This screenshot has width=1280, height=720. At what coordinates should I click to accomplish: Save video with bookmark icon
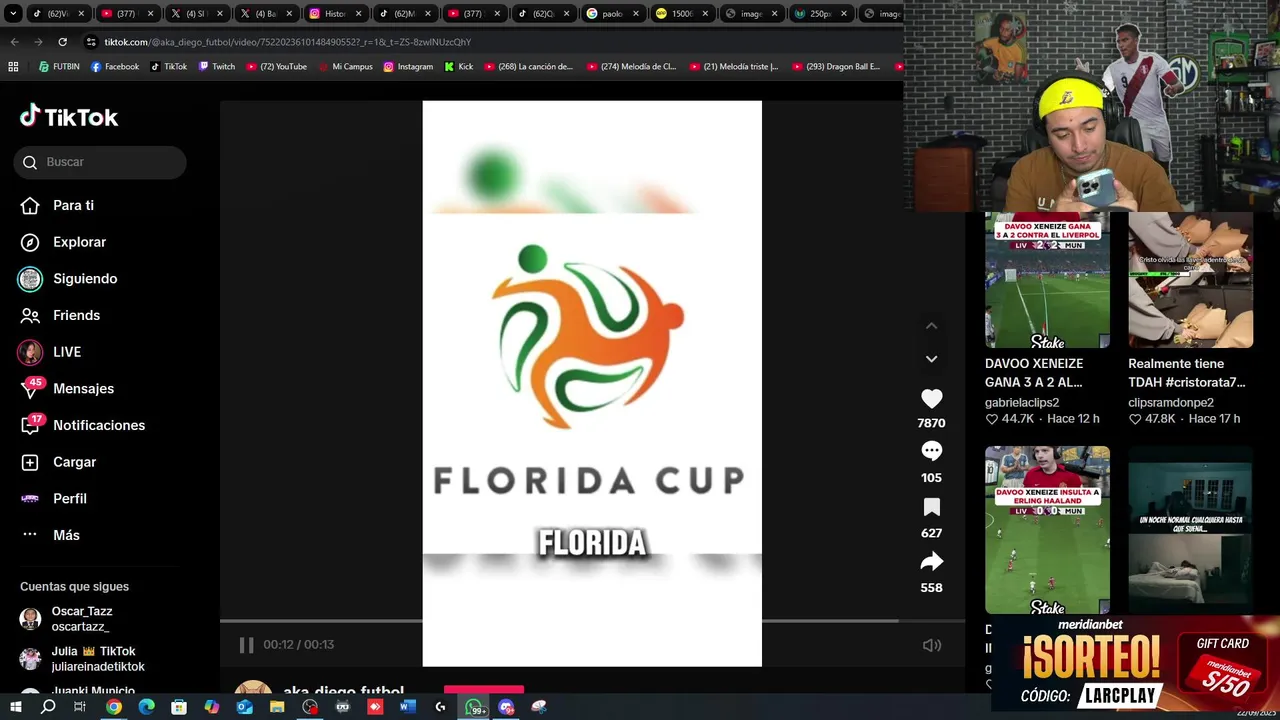[x=931, y=507]
